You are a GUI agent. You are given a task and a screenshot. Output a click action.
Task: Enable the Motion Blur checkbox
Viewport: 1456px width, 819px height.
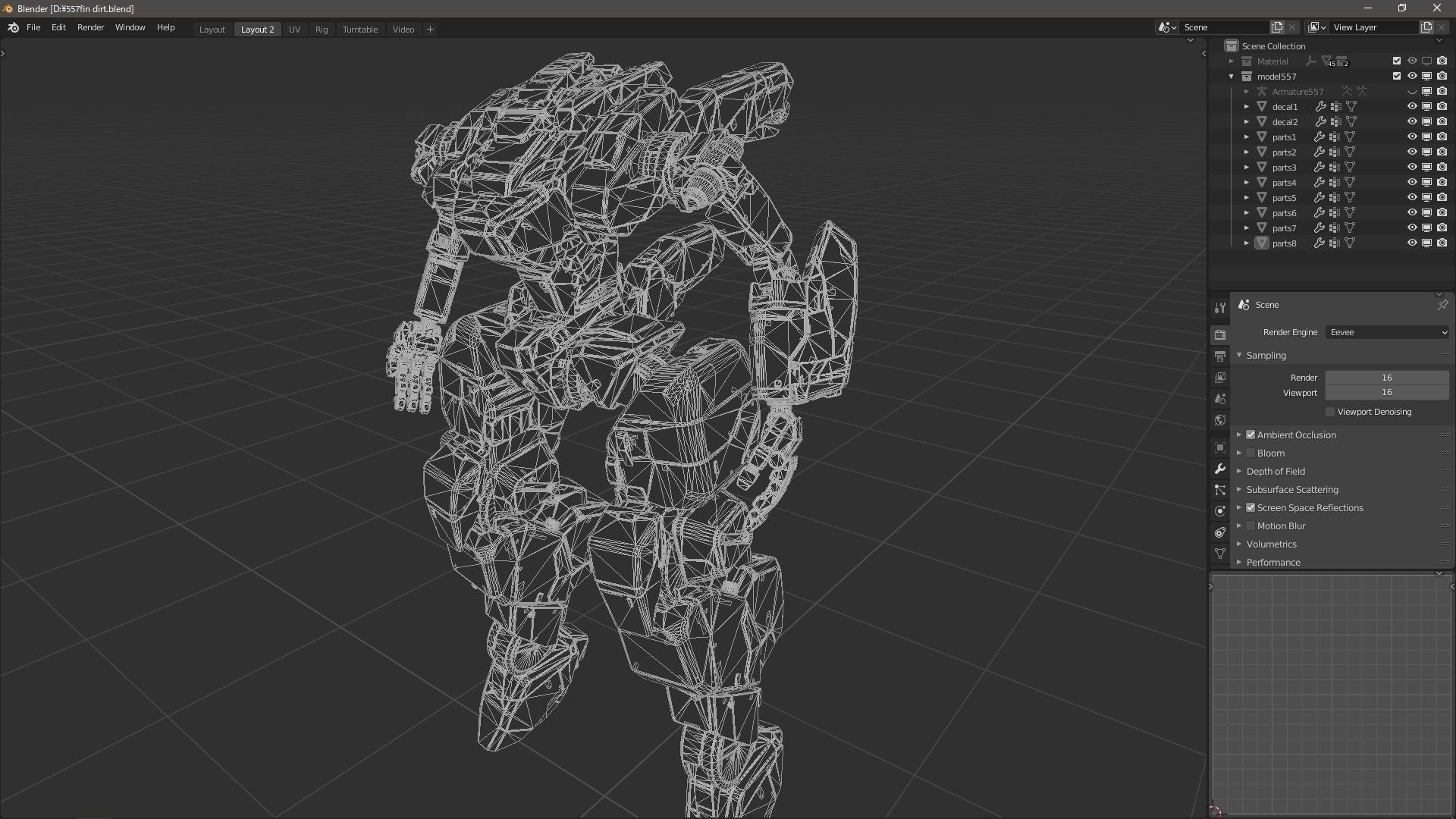(1250, 526)
